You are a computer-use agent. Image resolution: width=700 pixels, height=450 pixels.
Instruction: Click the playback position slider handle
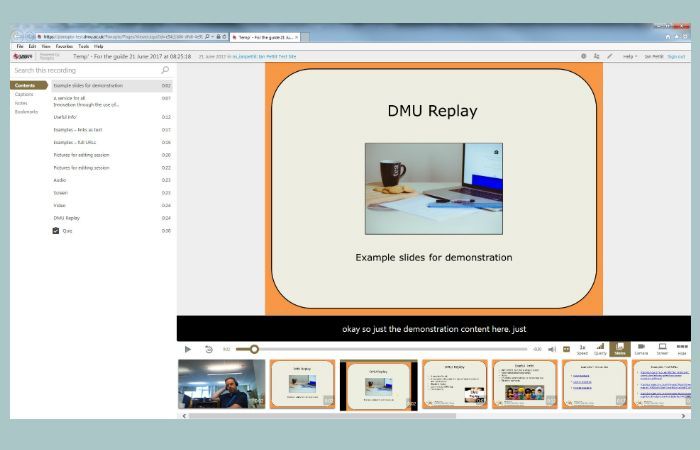(x=254, y=349)
